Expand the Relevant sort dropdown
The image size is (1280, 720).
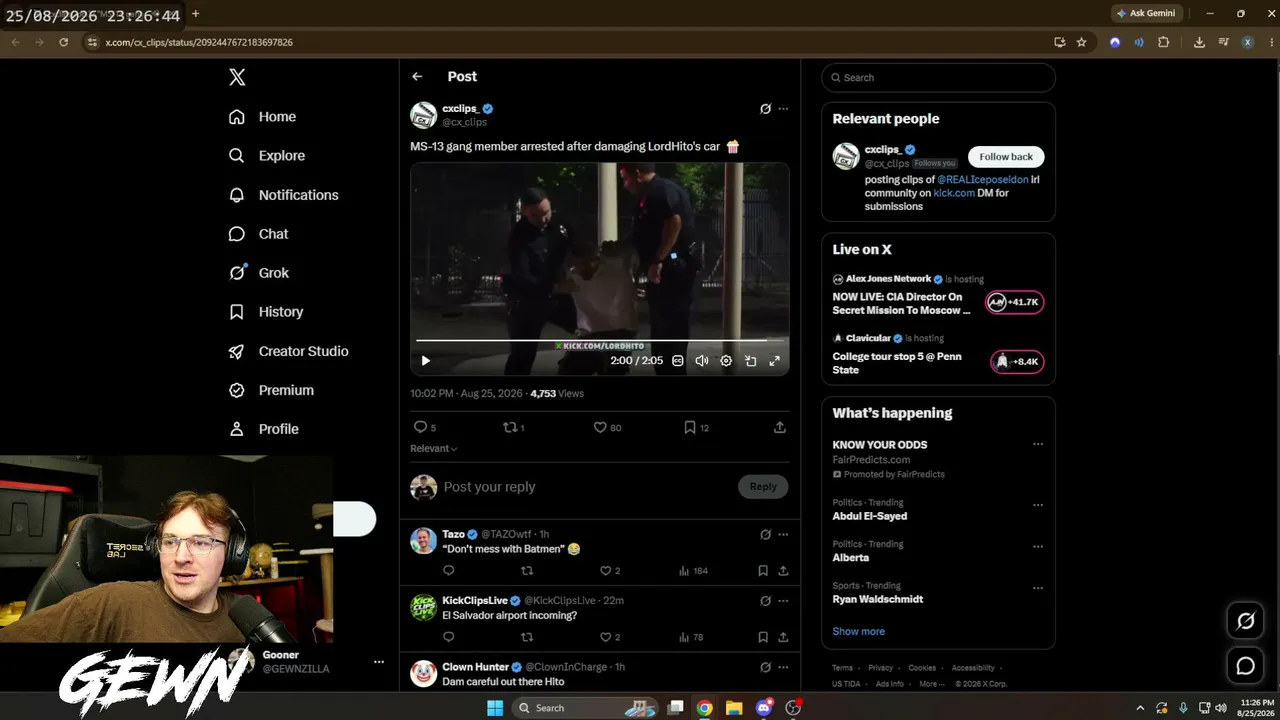pyautogui.click(x=434, y=449)
